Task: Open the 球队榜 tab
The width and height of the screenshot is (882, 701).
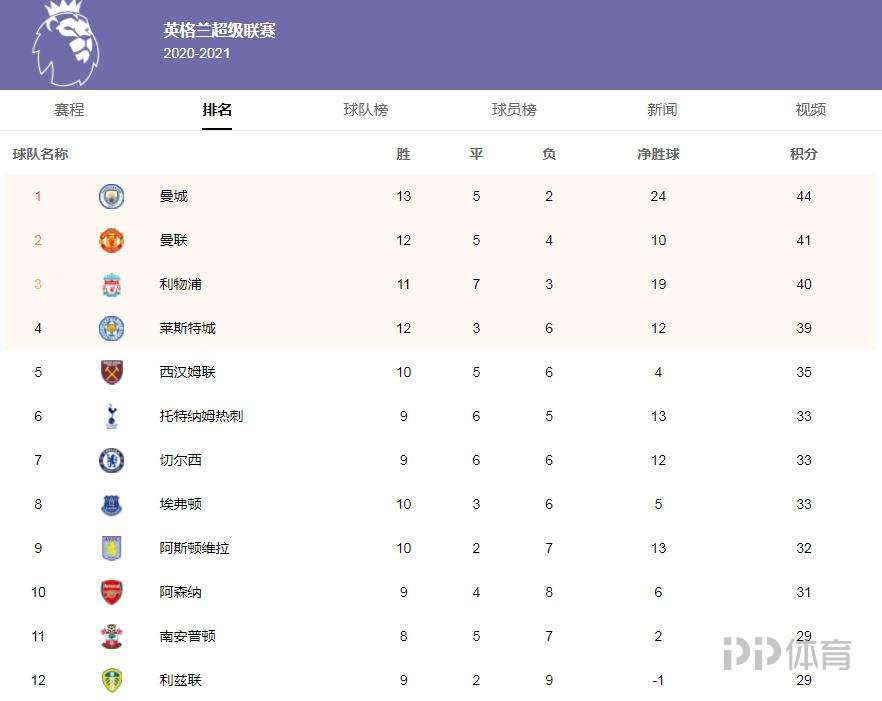Action: click(x=366, y=110)
